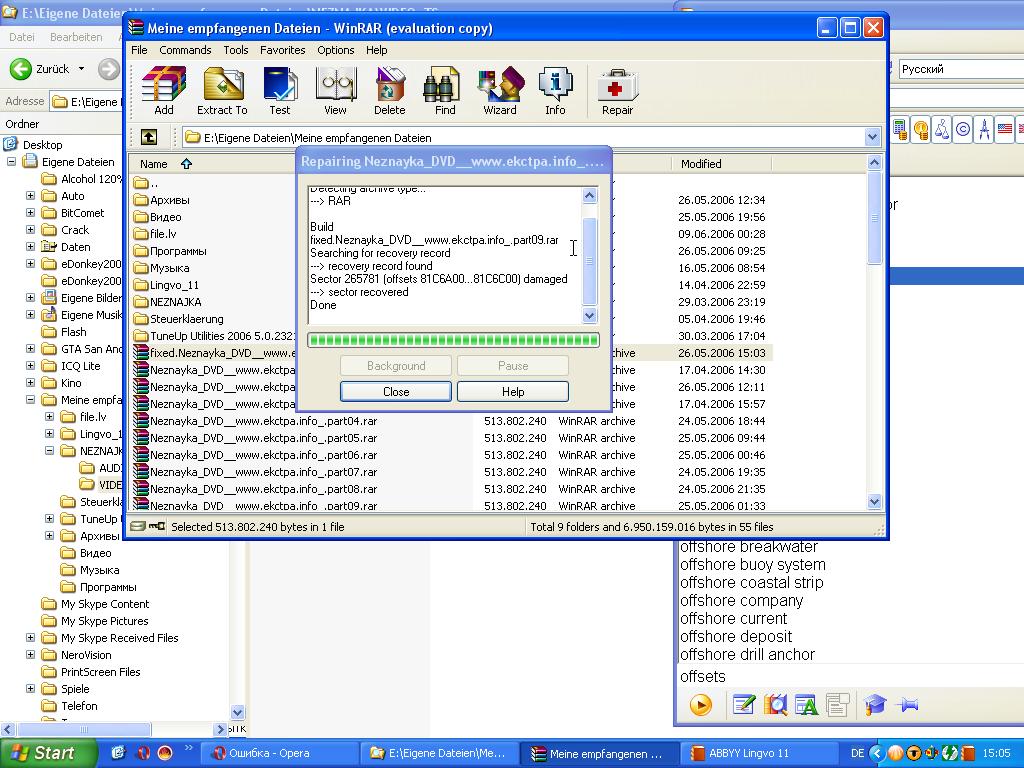Open the Favorites menu
Image resolution: width=1024 pixels, height=768 pixels.
[282, 50]
